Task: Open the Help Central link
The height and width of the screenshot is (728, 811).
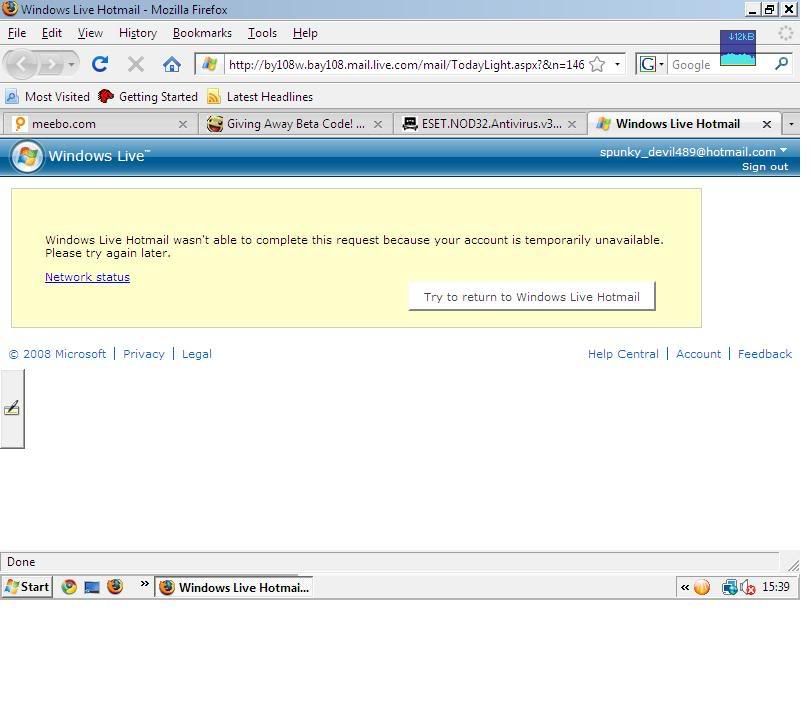Action: click(623, 354)
